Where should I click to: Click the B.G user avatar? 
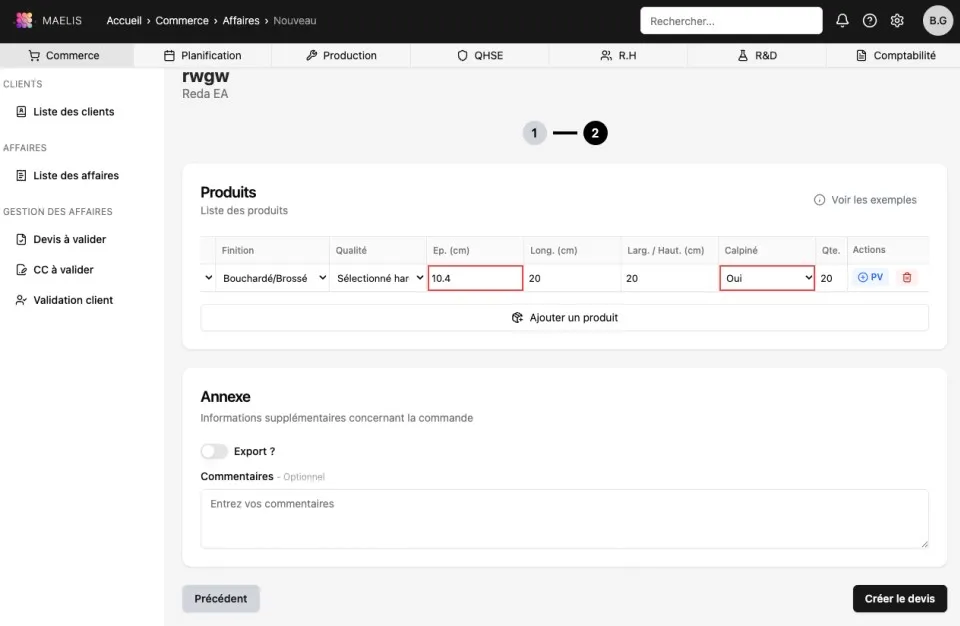pyautogui.click(x=937, y=21)
